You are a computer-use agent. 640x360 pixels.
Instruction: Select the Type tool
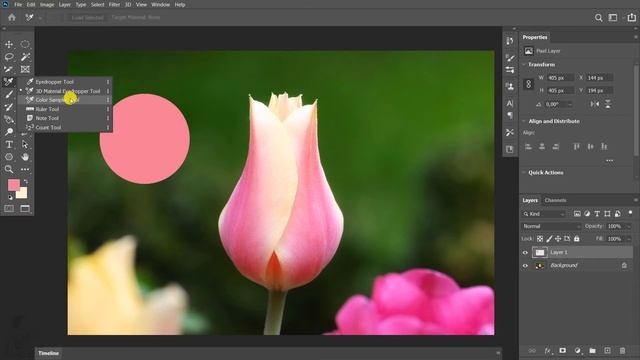(x=9, y=144)
